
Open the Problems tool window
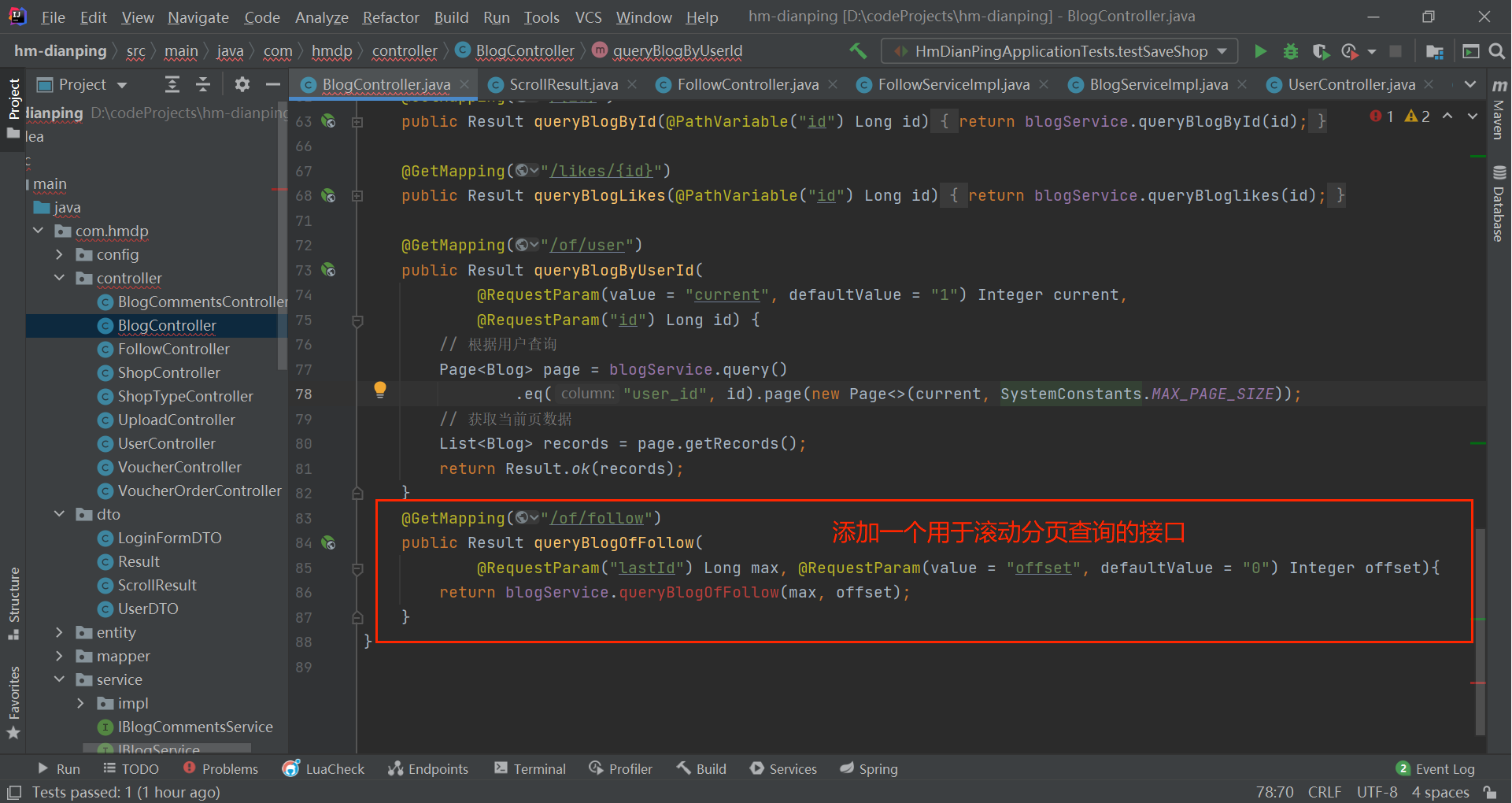point(220,768)
